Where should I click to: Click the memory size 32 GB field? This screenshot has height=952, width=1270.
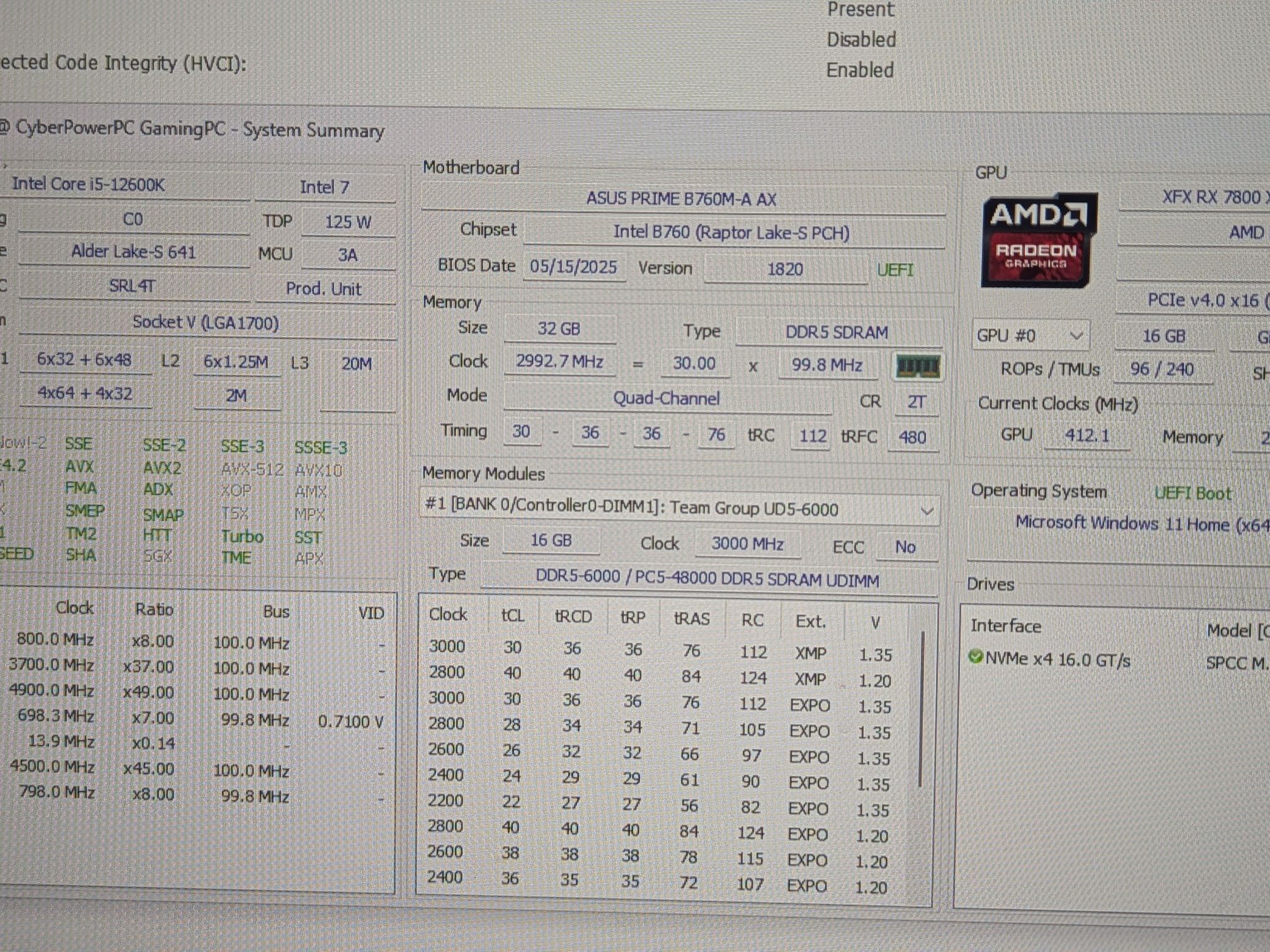[x=559, y=328]
